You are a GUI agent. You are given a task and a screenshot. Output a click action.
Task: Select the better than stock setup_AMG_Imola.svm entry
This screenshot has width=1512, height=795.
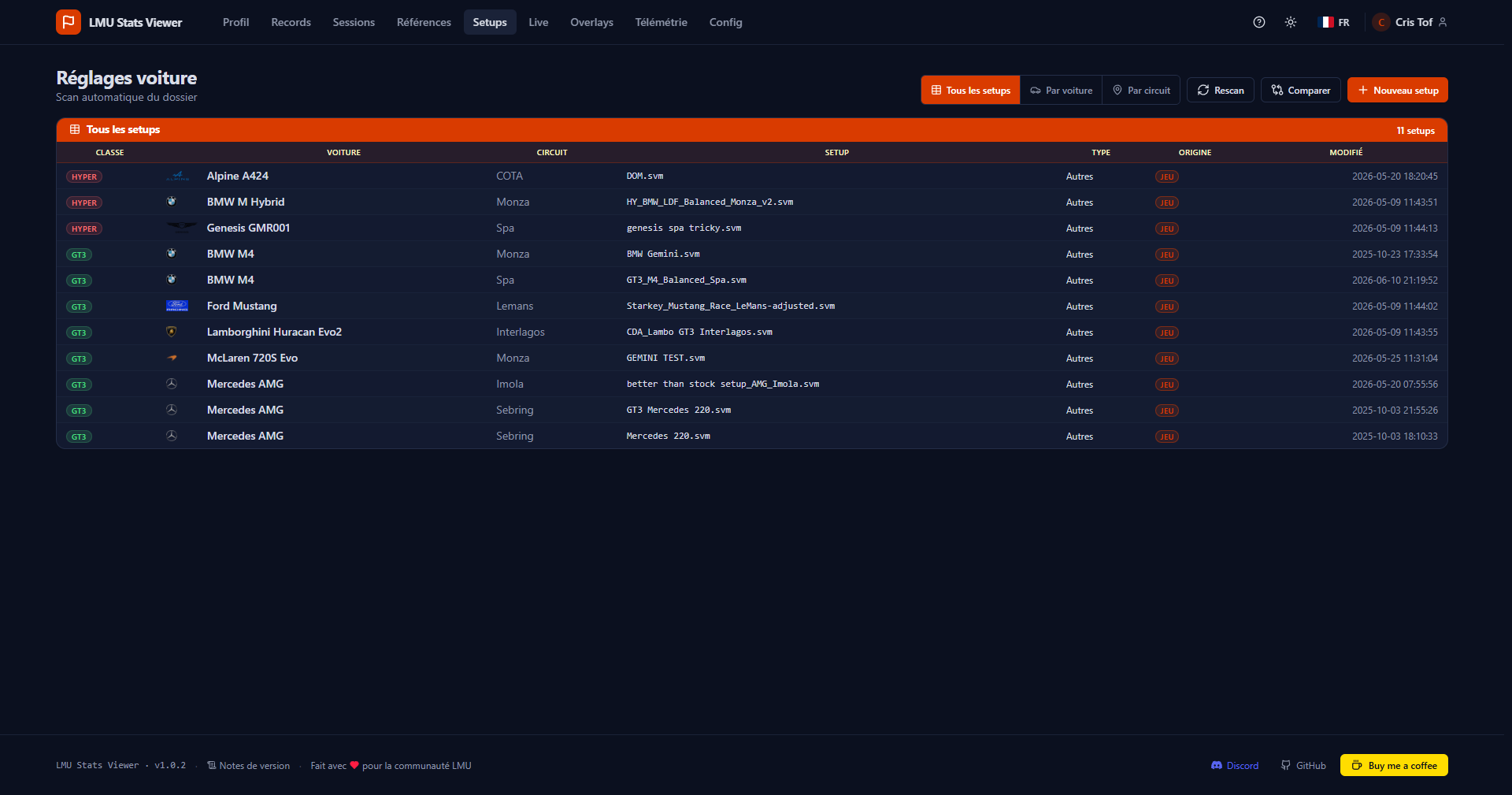(723, 384)
